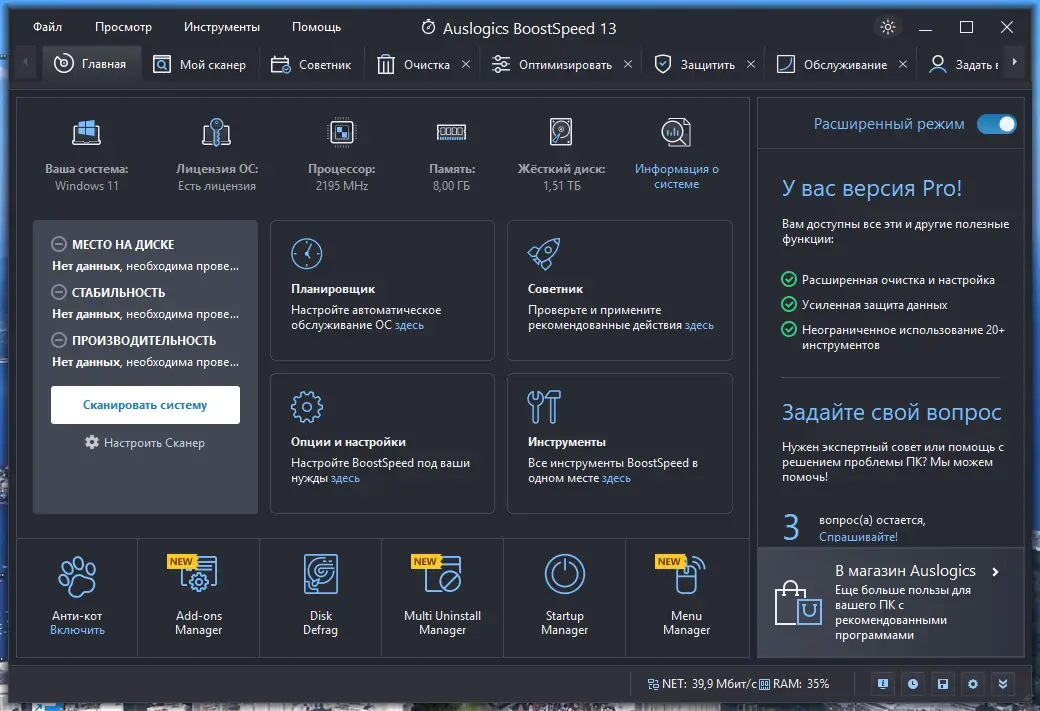This screenshot has height=711, width=1040.
Task: Click the processor chip icon
Action: pos(342,132)
